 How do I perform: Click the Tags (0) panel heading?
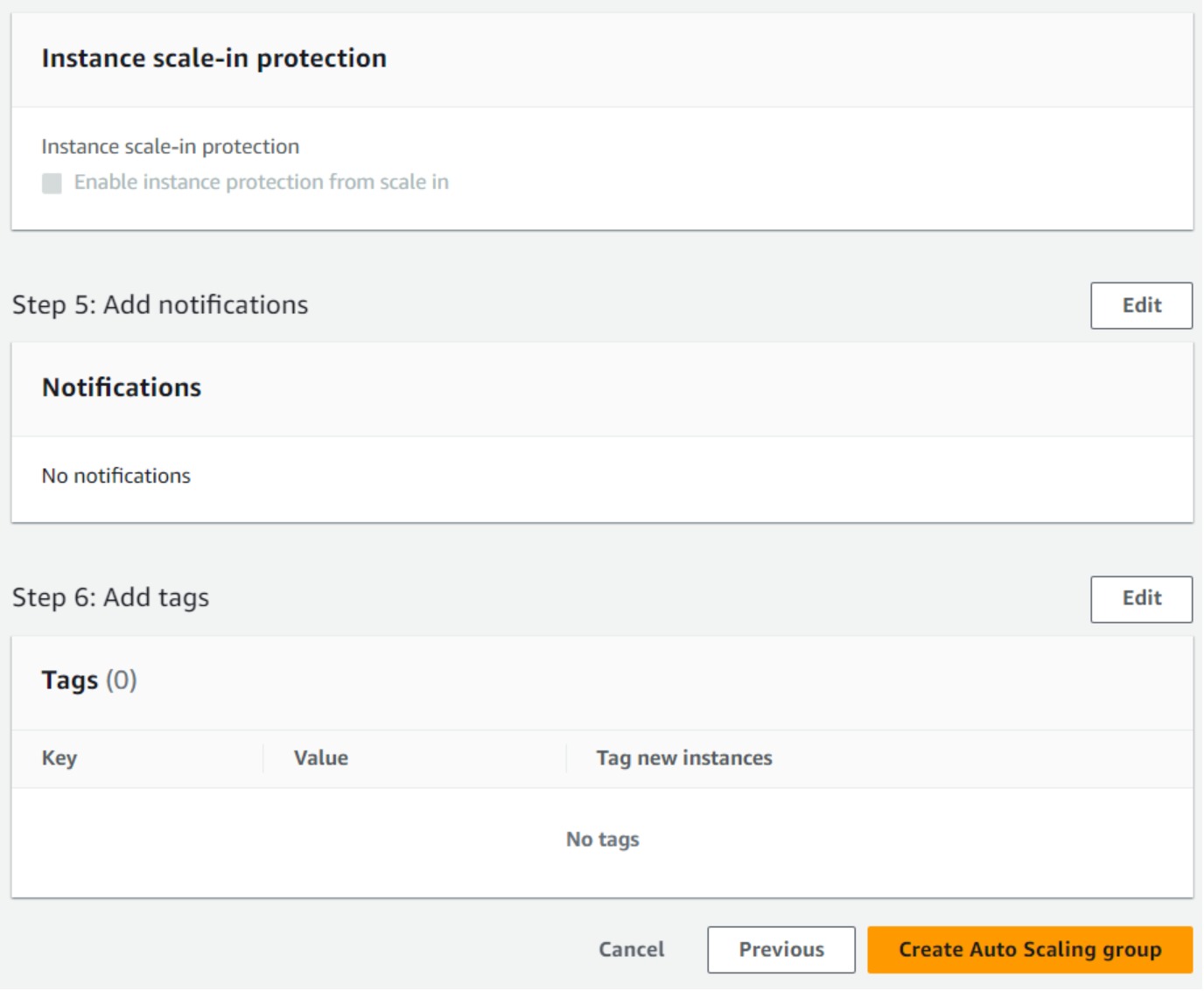(89, 680)
